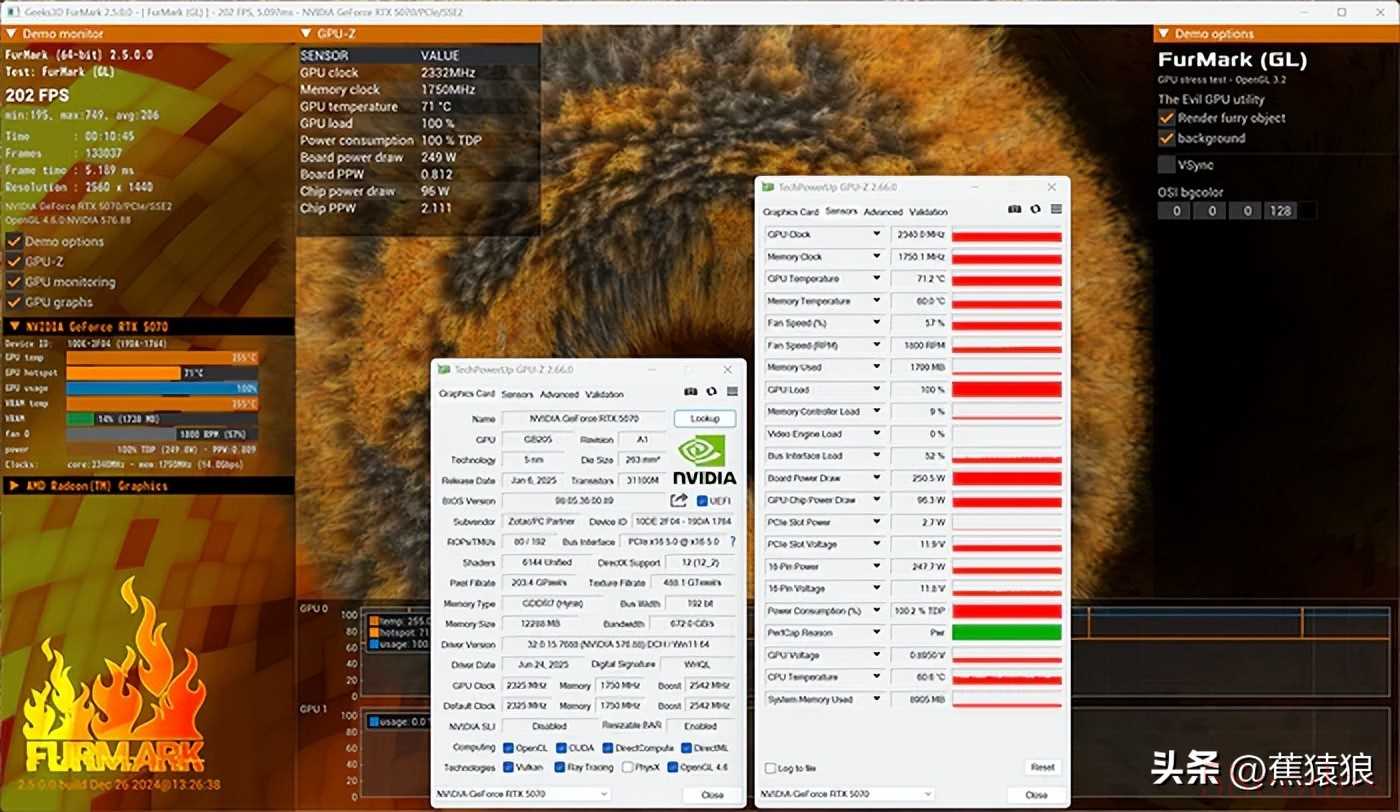The height and width of the screenshot is (812, 1400).
Task: Click the refresh icon in Sensors window
Action: coord(1035,210)
